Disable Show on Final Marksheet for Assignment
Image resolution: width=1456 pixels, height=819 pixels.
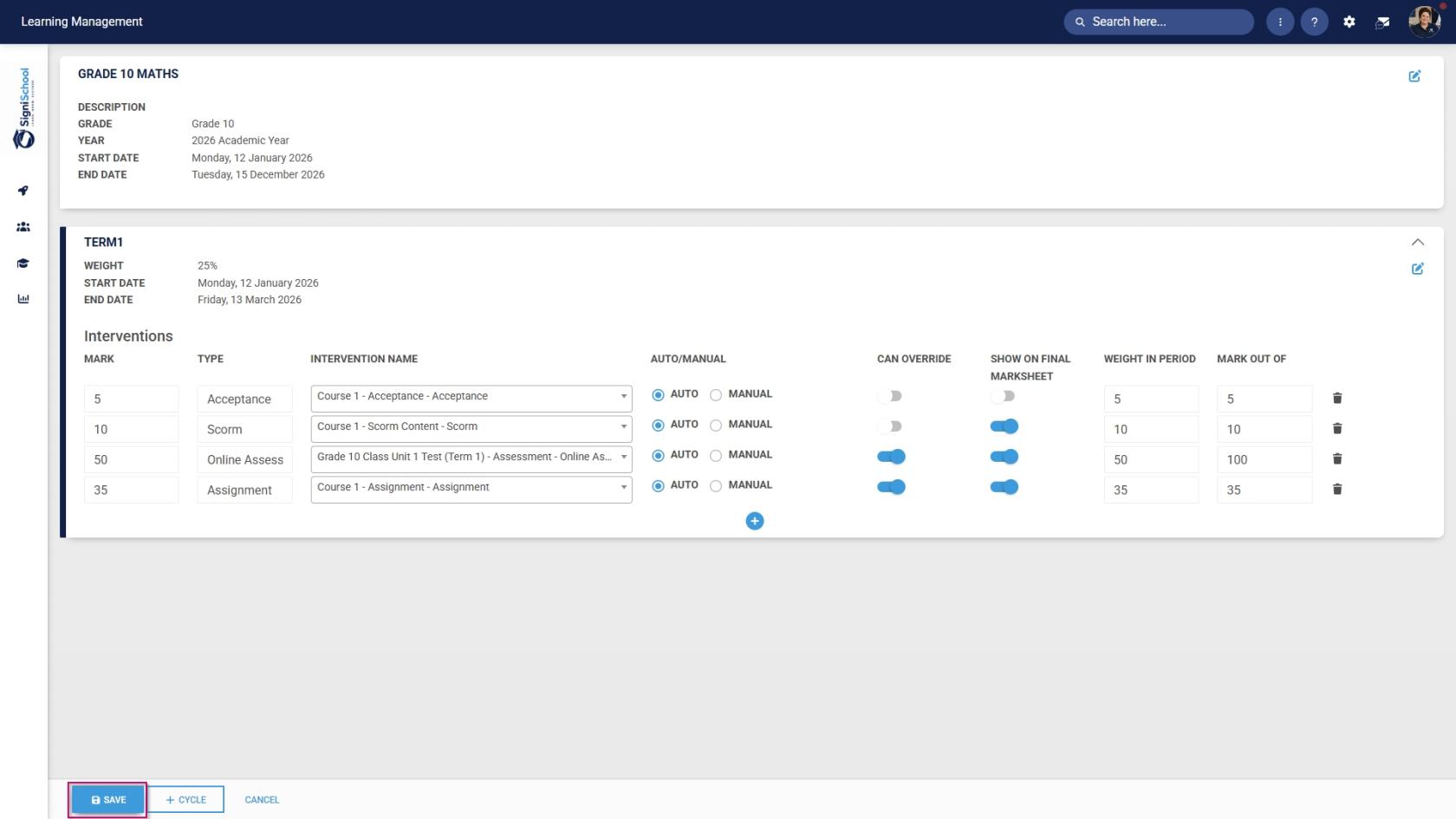tap(1004, 487)
